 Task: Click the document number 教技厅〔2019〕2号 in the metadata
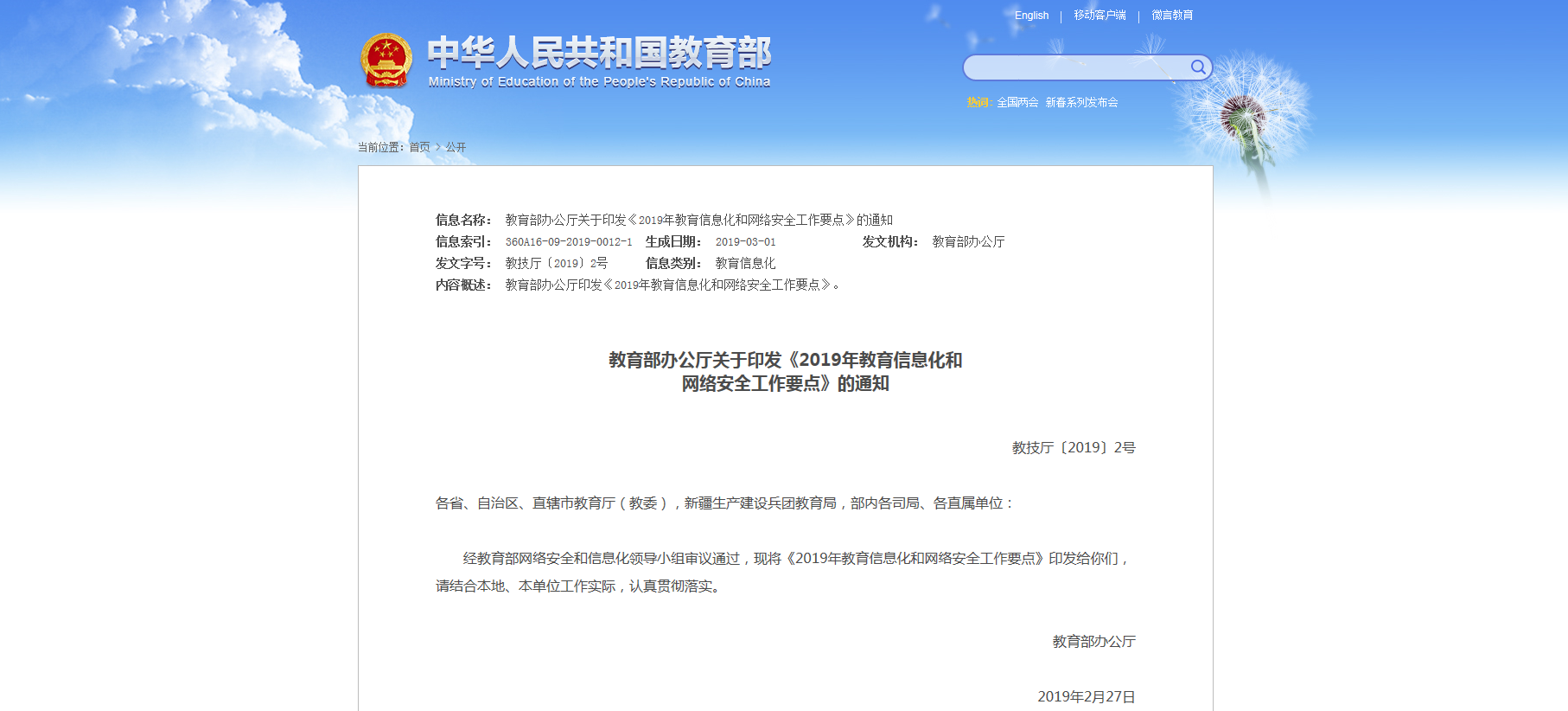coord(557,264)
